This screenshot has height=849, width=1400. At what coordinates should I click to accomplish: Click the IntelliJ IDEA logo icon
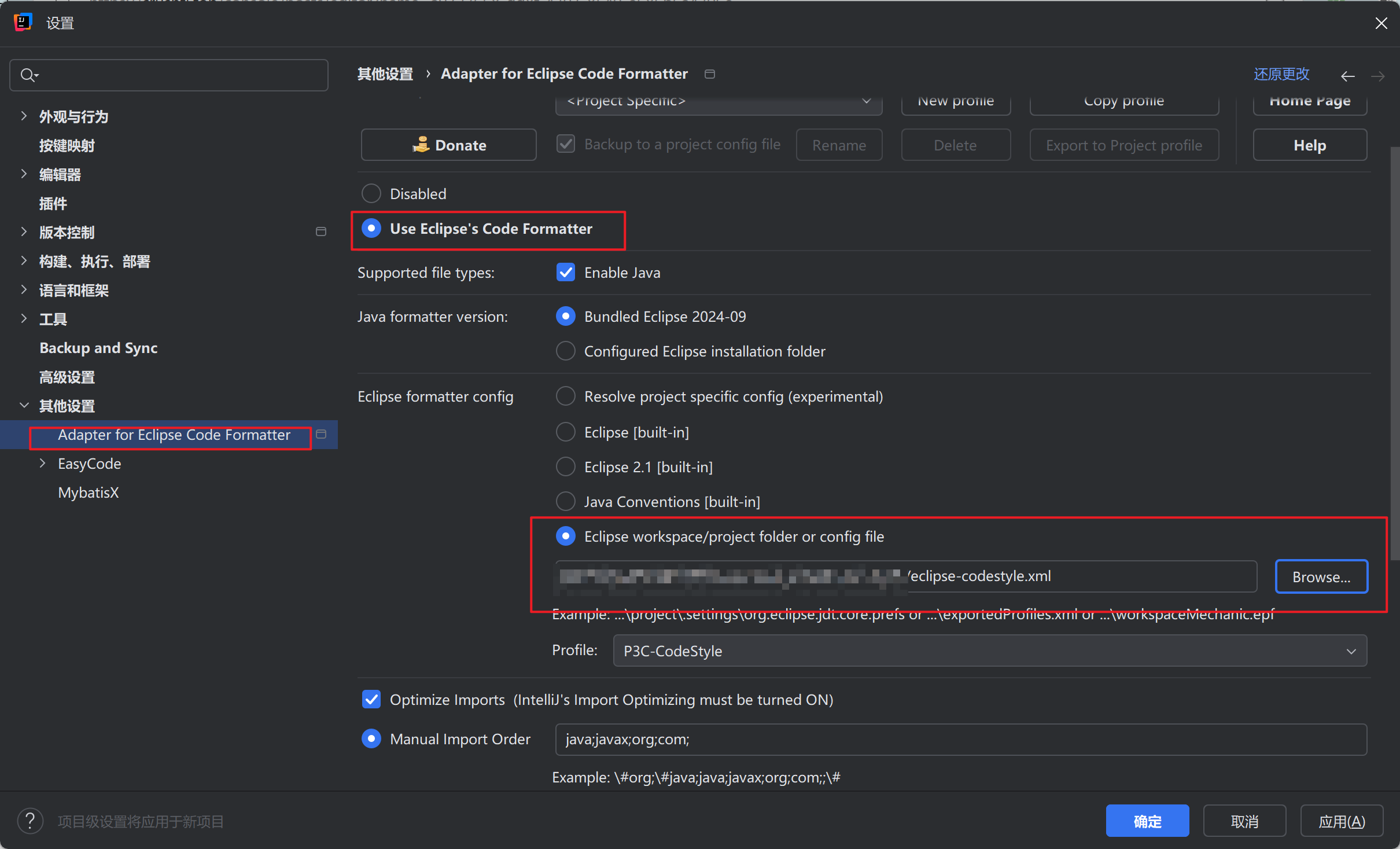click(x=23, y=23)
